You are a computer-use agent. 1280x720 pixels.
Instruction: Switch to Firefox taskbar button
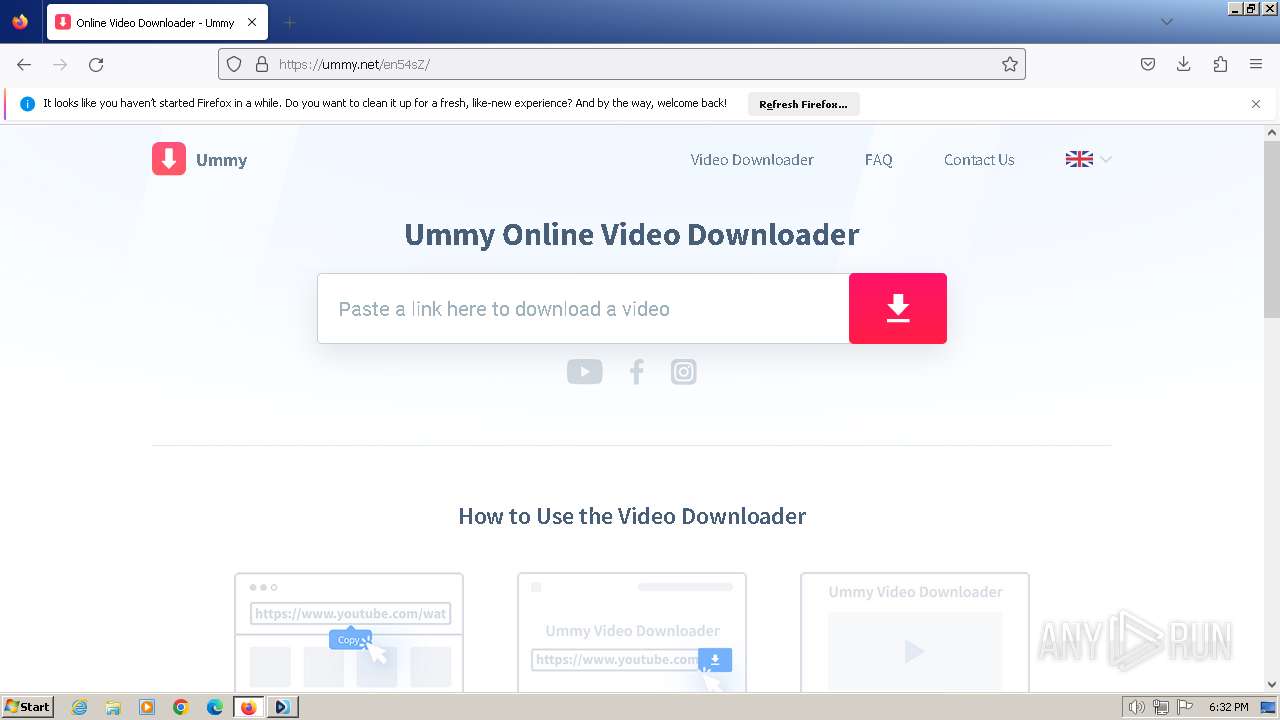(248, 707)
